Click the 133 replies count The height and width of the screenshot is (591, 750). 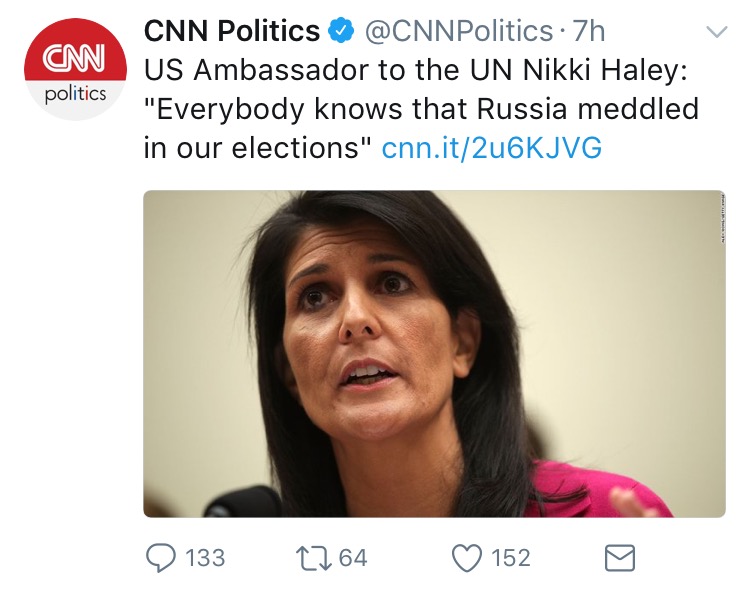(x=205, y=558)
